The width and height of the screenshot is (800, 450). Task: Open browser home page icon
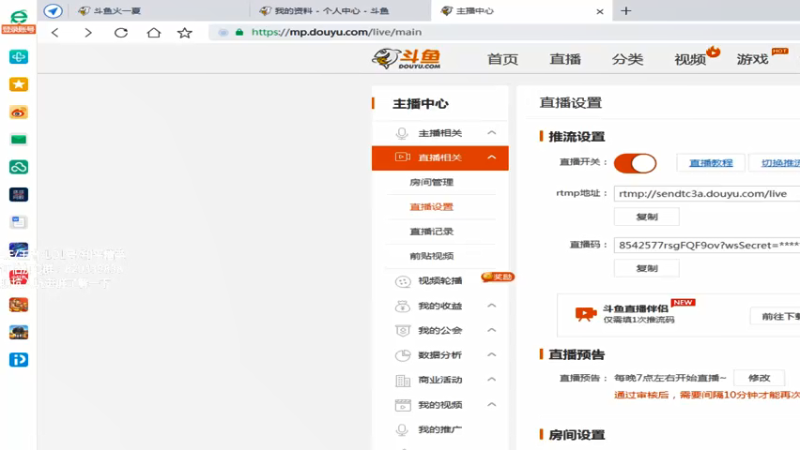coord(154,33)
